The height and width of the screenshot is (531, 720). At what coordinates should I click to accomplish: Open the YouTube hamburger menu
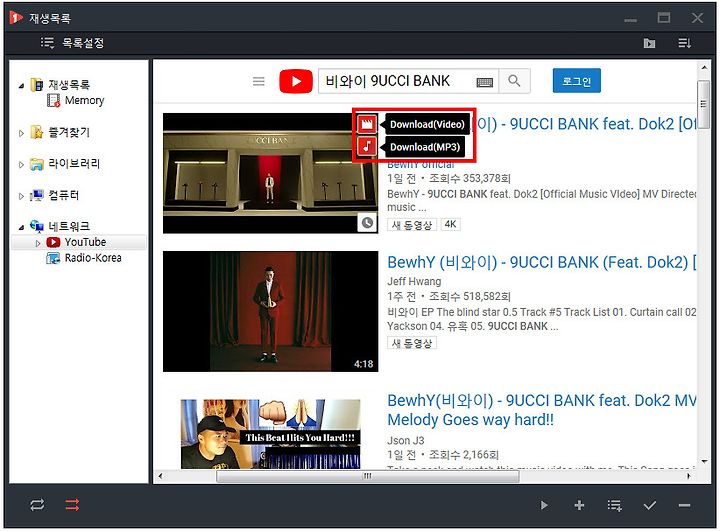(x=259, y=81)
